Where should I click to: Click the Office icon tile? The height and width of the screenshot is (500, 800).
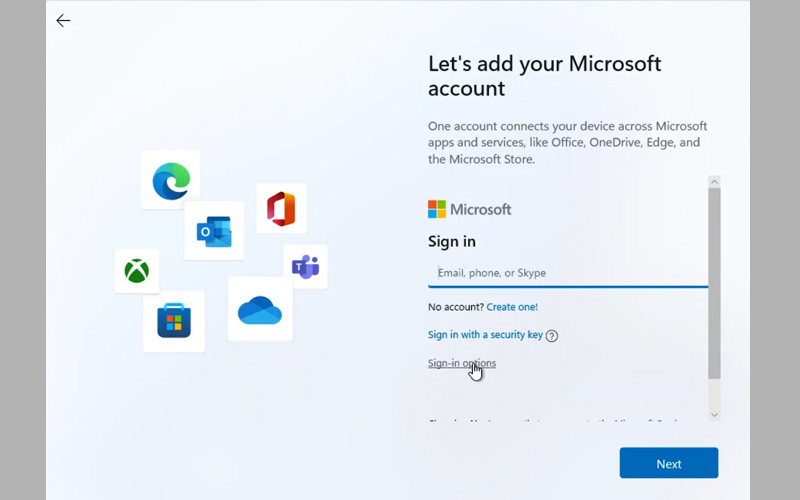point(281,208)
